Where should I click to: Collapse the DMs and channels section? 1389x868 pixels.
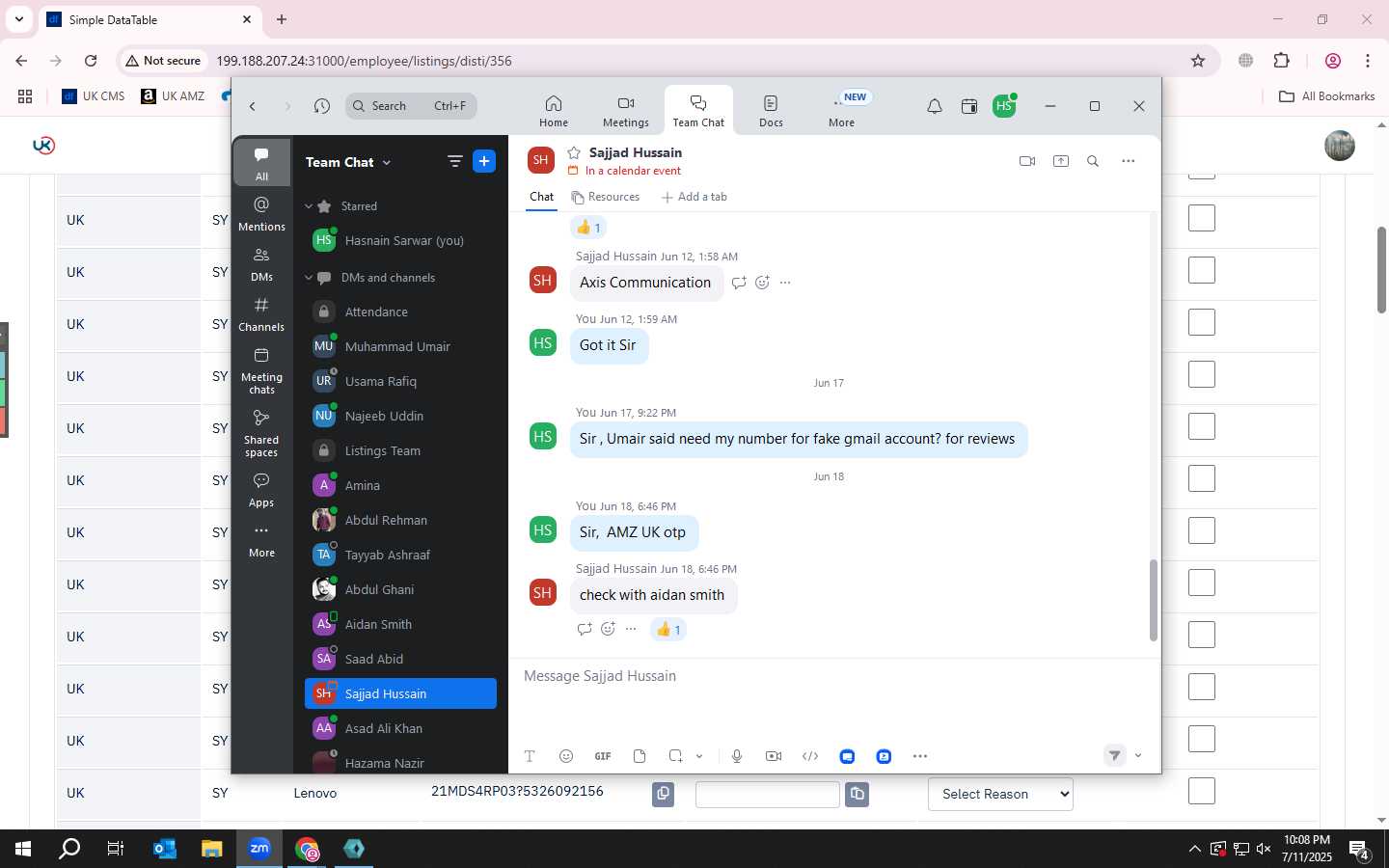point(309,278)
